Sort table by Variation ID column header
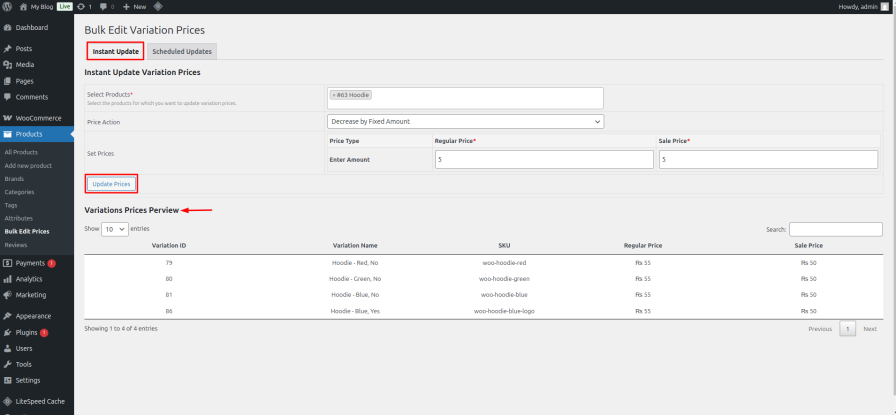Image resolution: width=896 pixels, height=415 pixels. (x=169, y=245)
